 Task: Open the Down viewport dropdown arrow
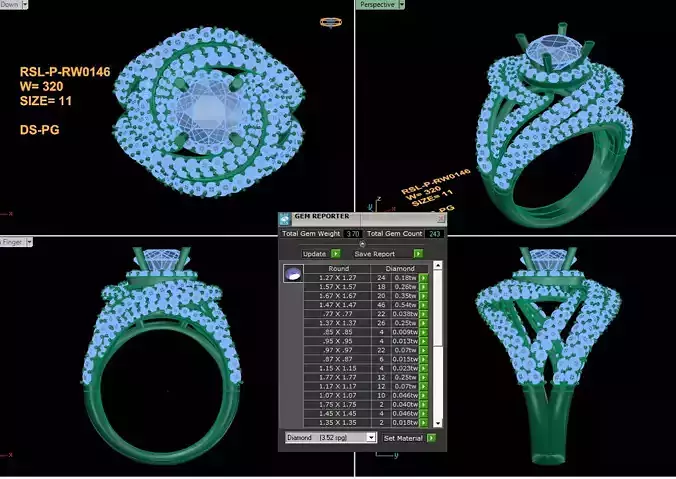tap(25, 5)
